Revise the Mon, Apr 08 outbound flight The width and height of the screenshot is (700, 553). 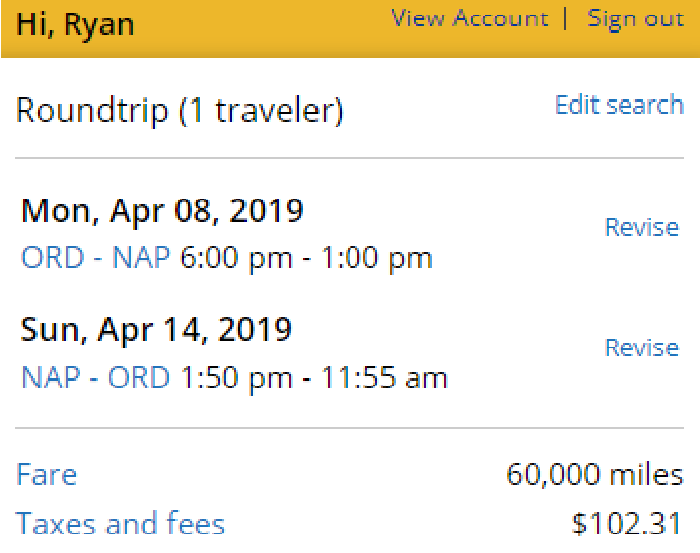tap(641, 228)
